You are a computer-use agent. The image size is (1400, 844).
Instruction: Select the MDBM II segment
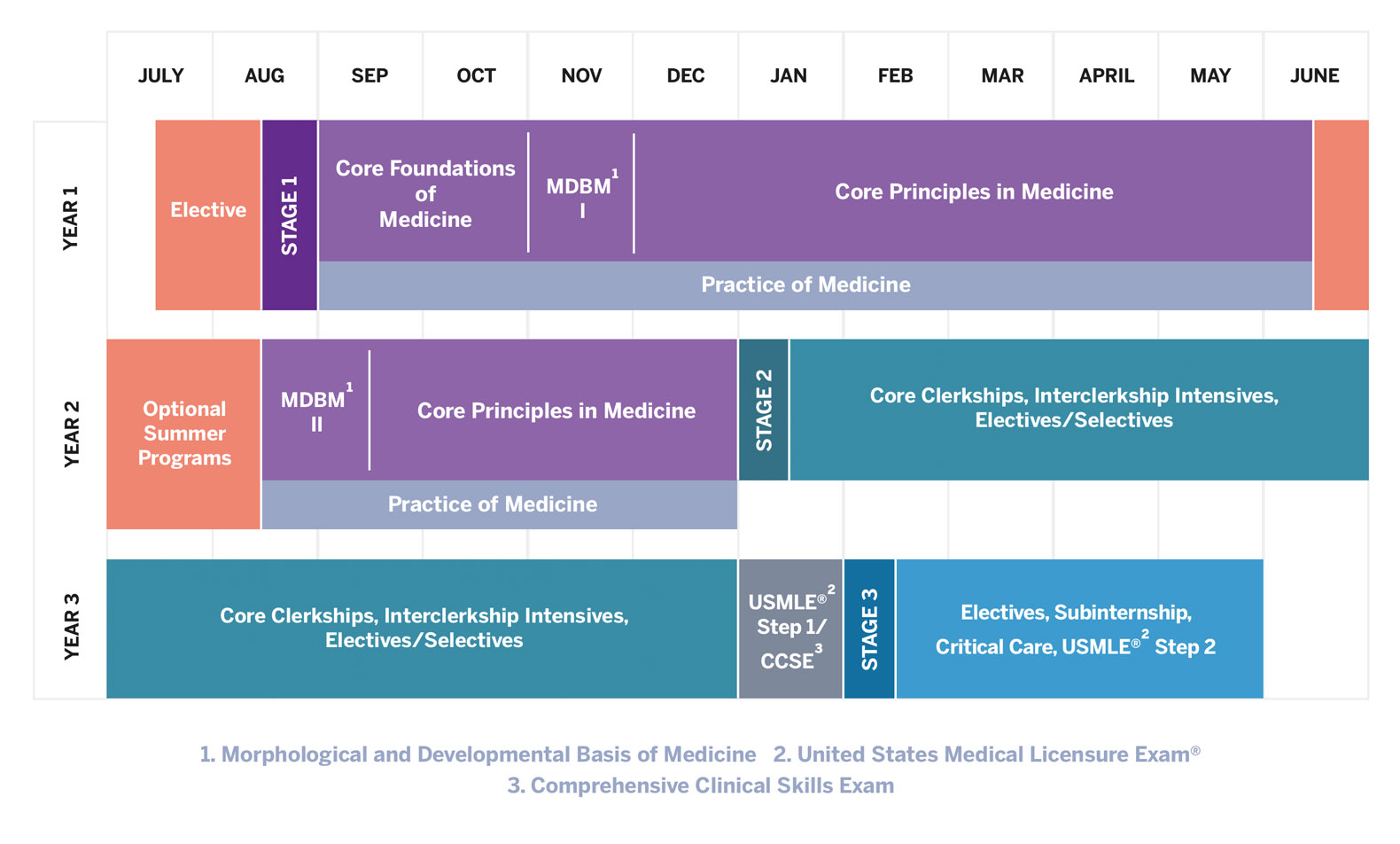click(315, 411)
